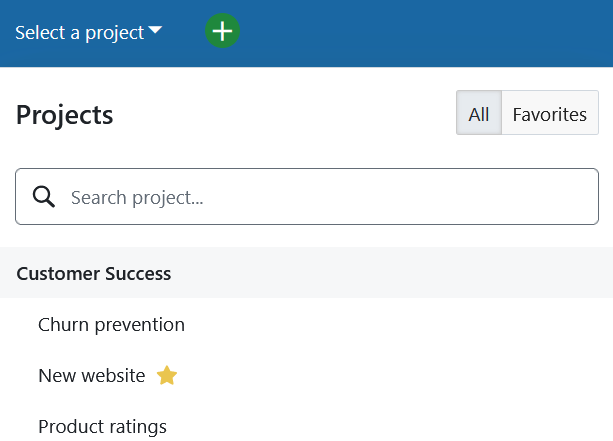Image resolution: width=613 pixels, height=441 pixels.
Task: Click the Customer Success section label
Action: pos(94,273)
